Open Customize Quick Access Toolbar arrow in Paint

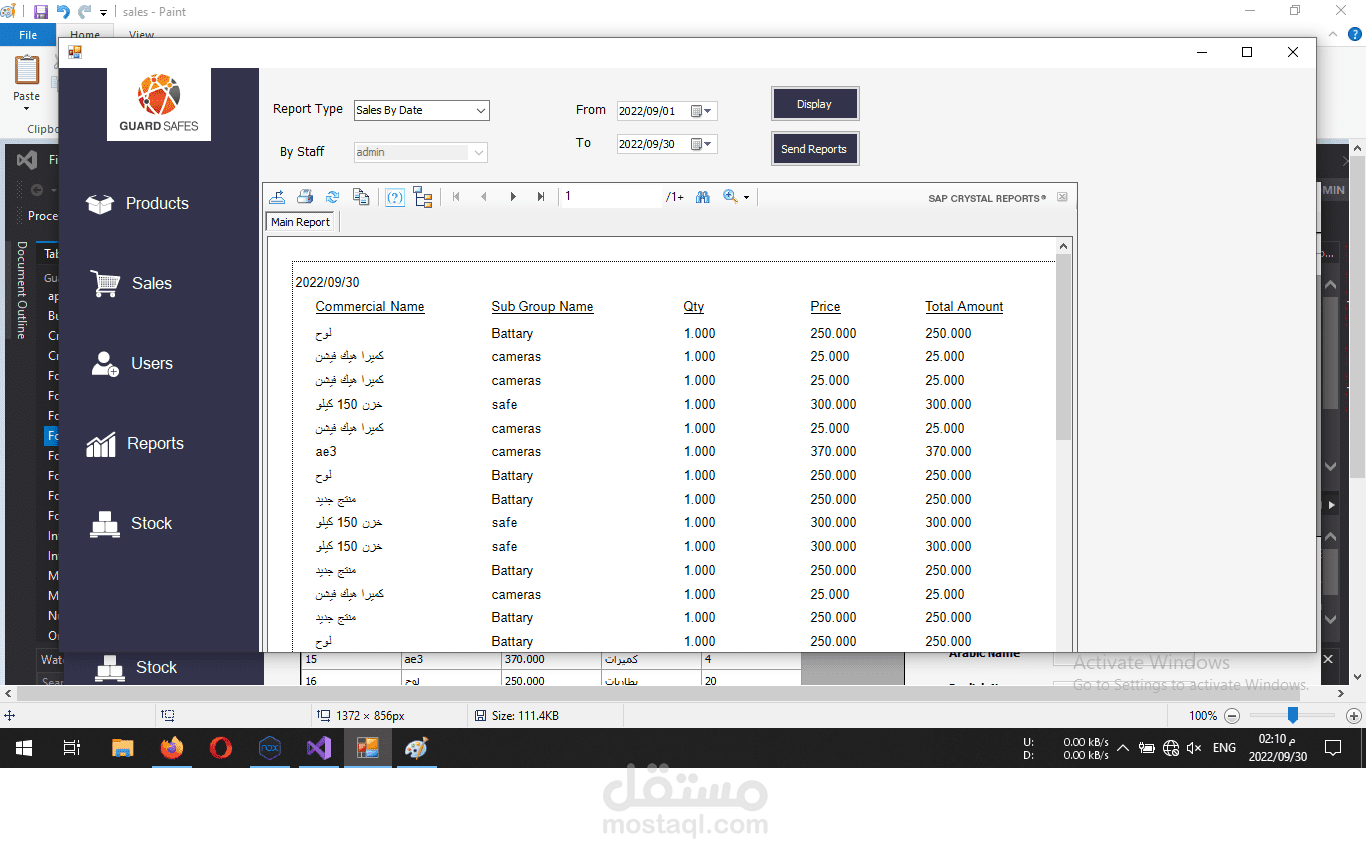click(103, 13)
